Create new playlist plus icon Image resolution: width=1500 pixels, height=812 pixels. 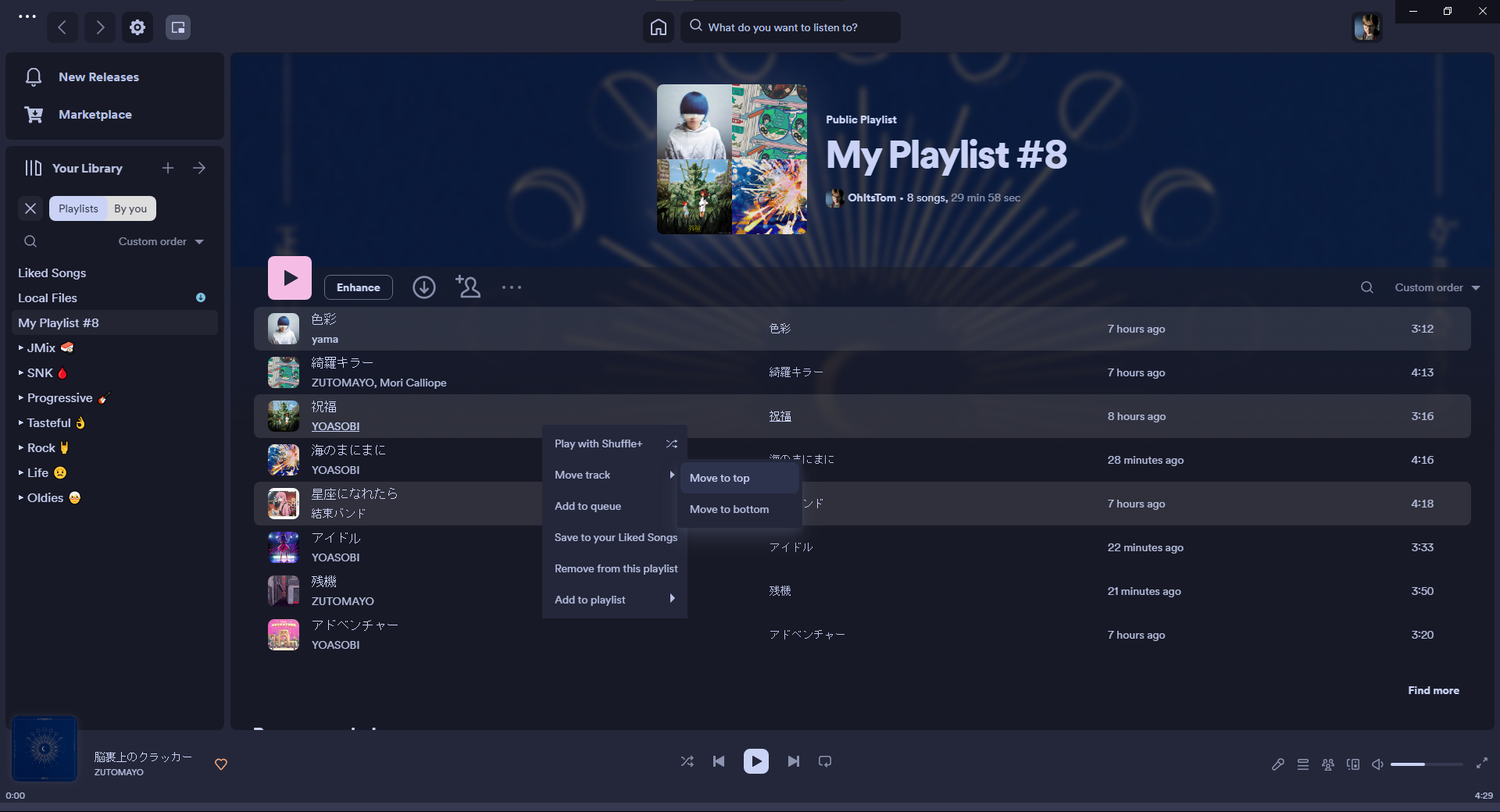click(168, 168)
